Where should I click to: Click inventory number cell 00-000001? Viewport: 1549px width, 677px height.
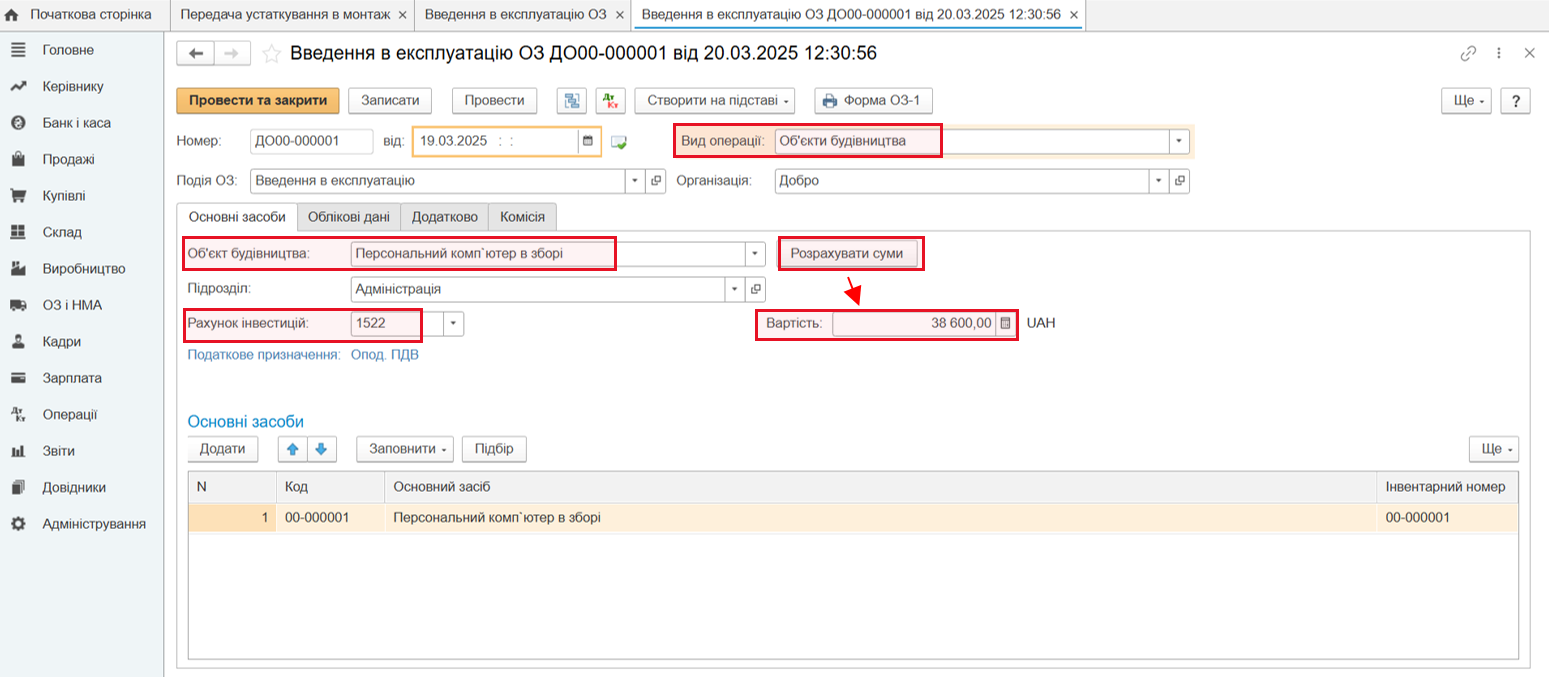pyautogui.click(x=1447, y=518)
